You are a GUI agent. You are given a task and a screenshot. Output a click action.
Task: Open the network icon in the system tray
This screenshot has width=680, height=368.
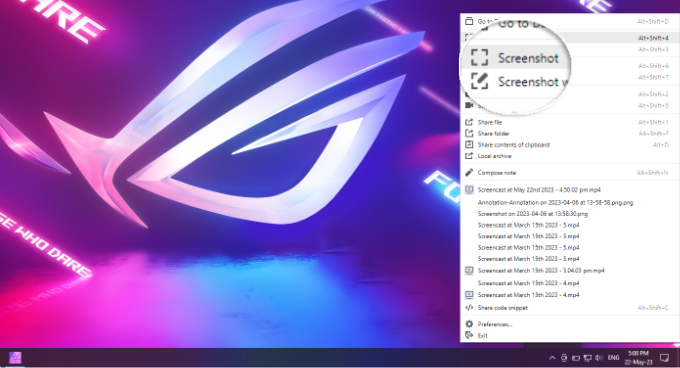(587, 358)
